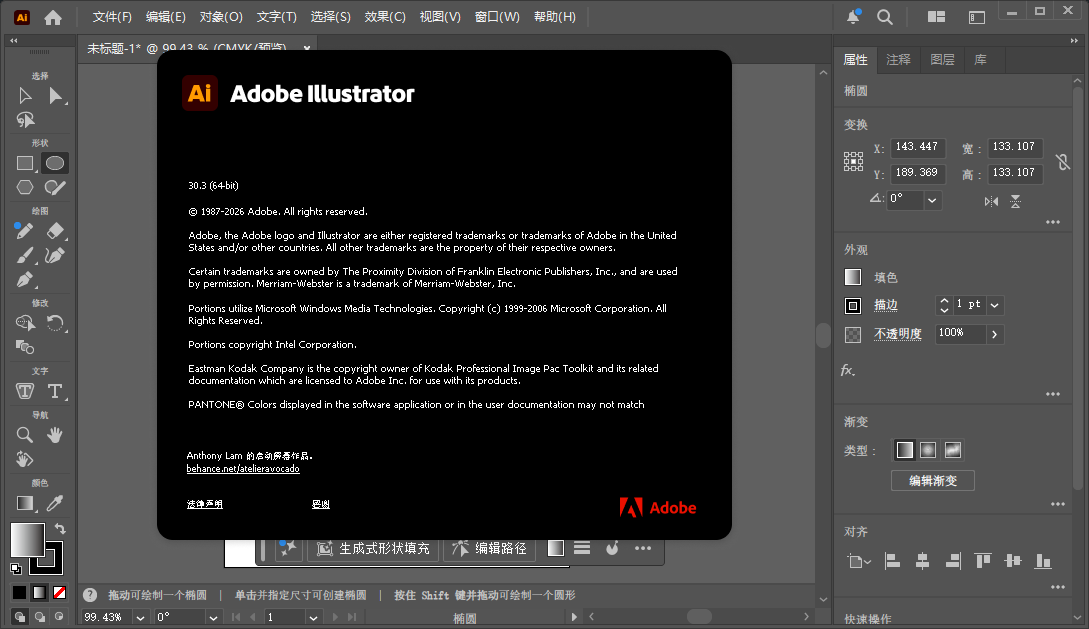The image size is (1089, 629).
Task: Open the search icon in the top bar
Action: [885, 17]
